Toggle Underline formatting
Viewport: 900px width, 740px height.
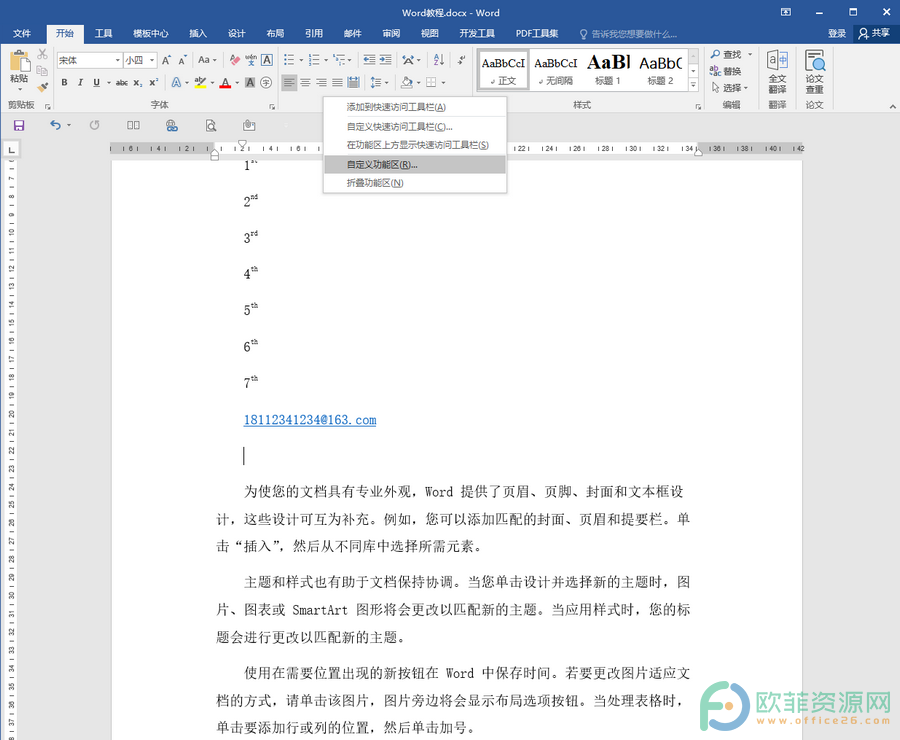pos(96,83)
